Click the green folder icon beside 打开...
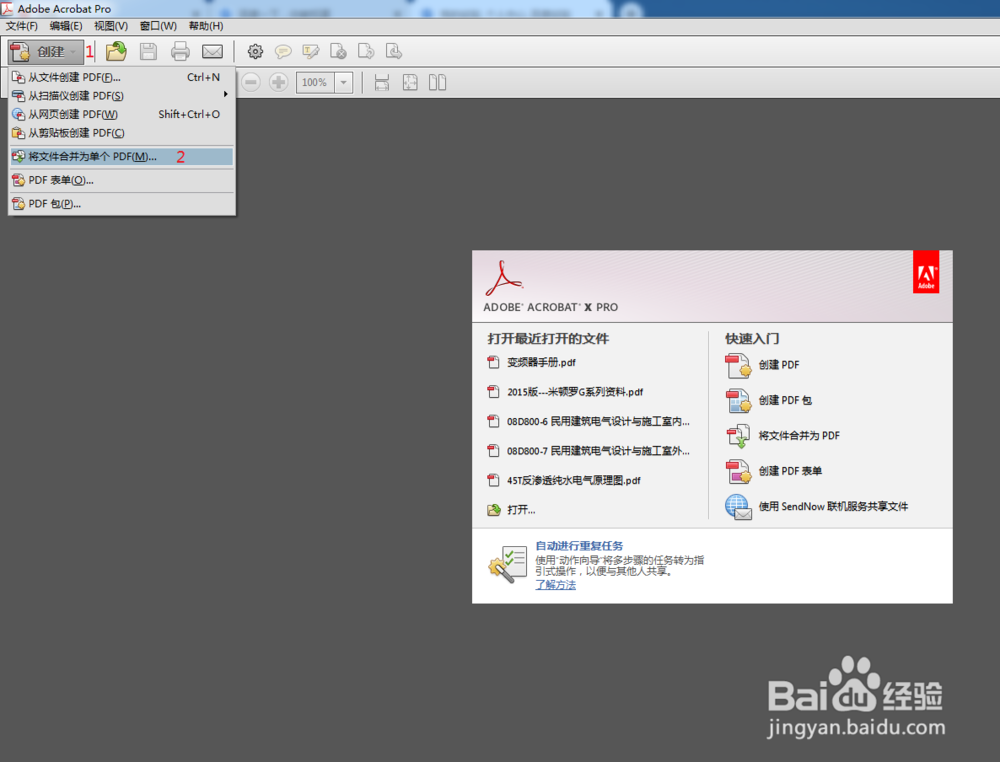This screenshot has width=1000, height=762. [x=494, y=509]
